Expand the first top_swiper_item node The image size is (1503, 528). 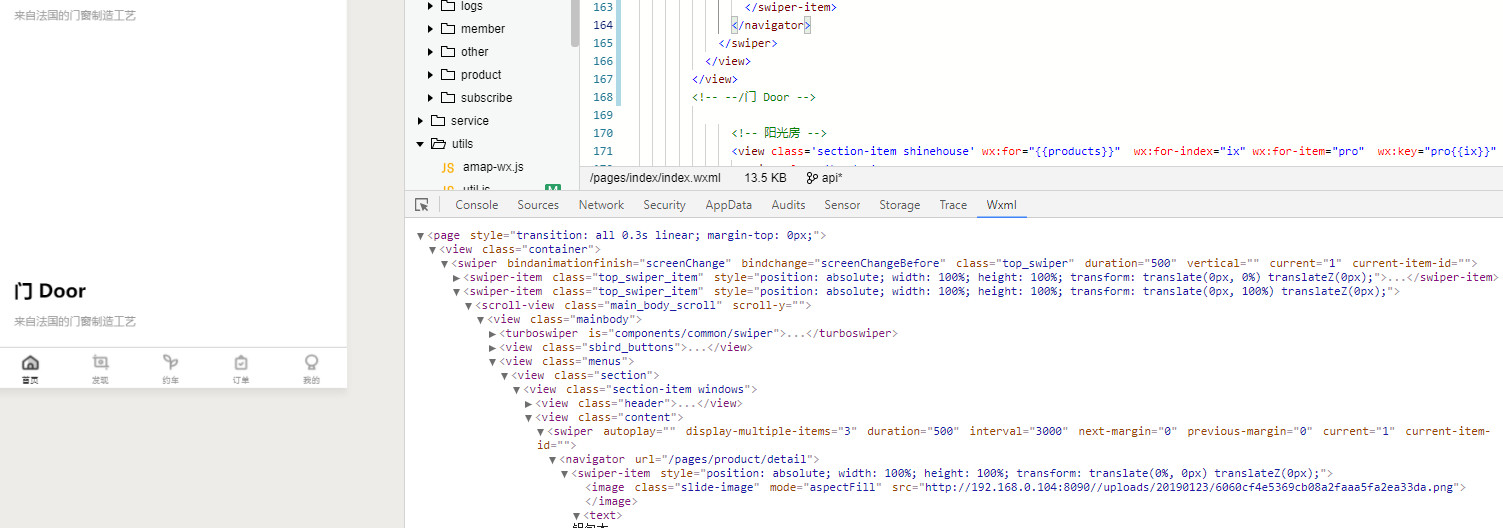457,278
